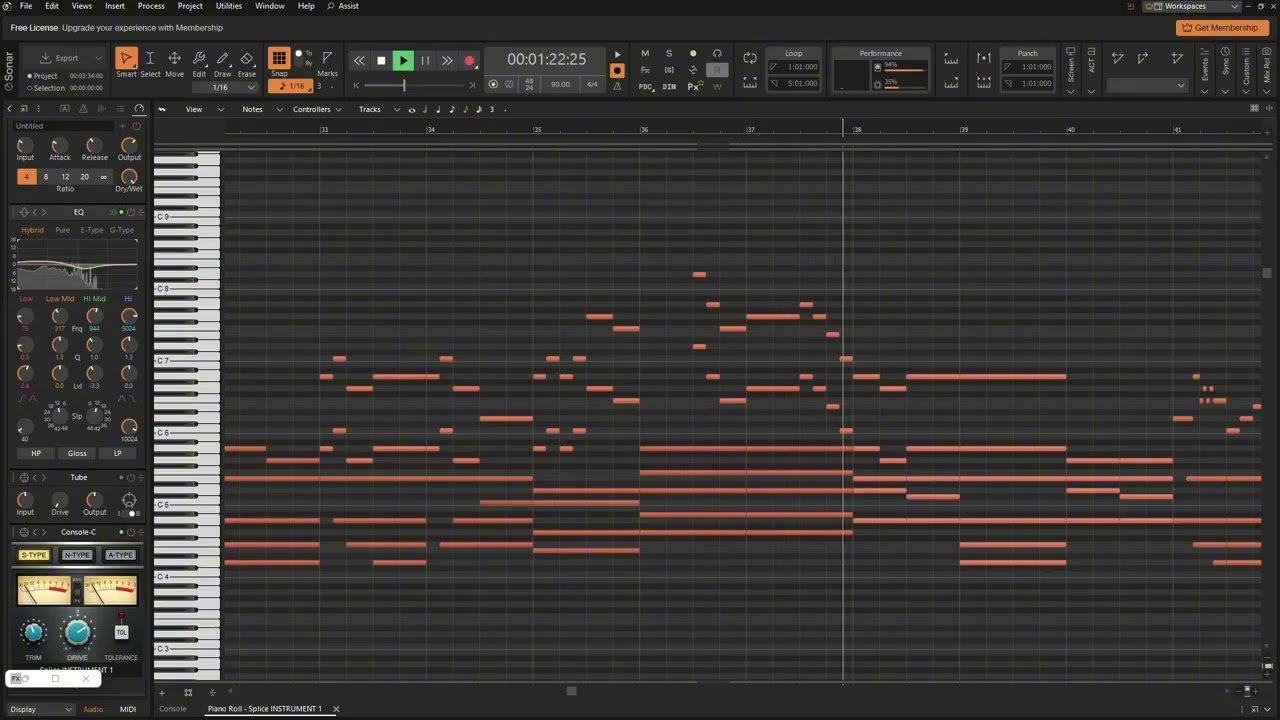Enable the EQ Gloss button

coord(77,453)
